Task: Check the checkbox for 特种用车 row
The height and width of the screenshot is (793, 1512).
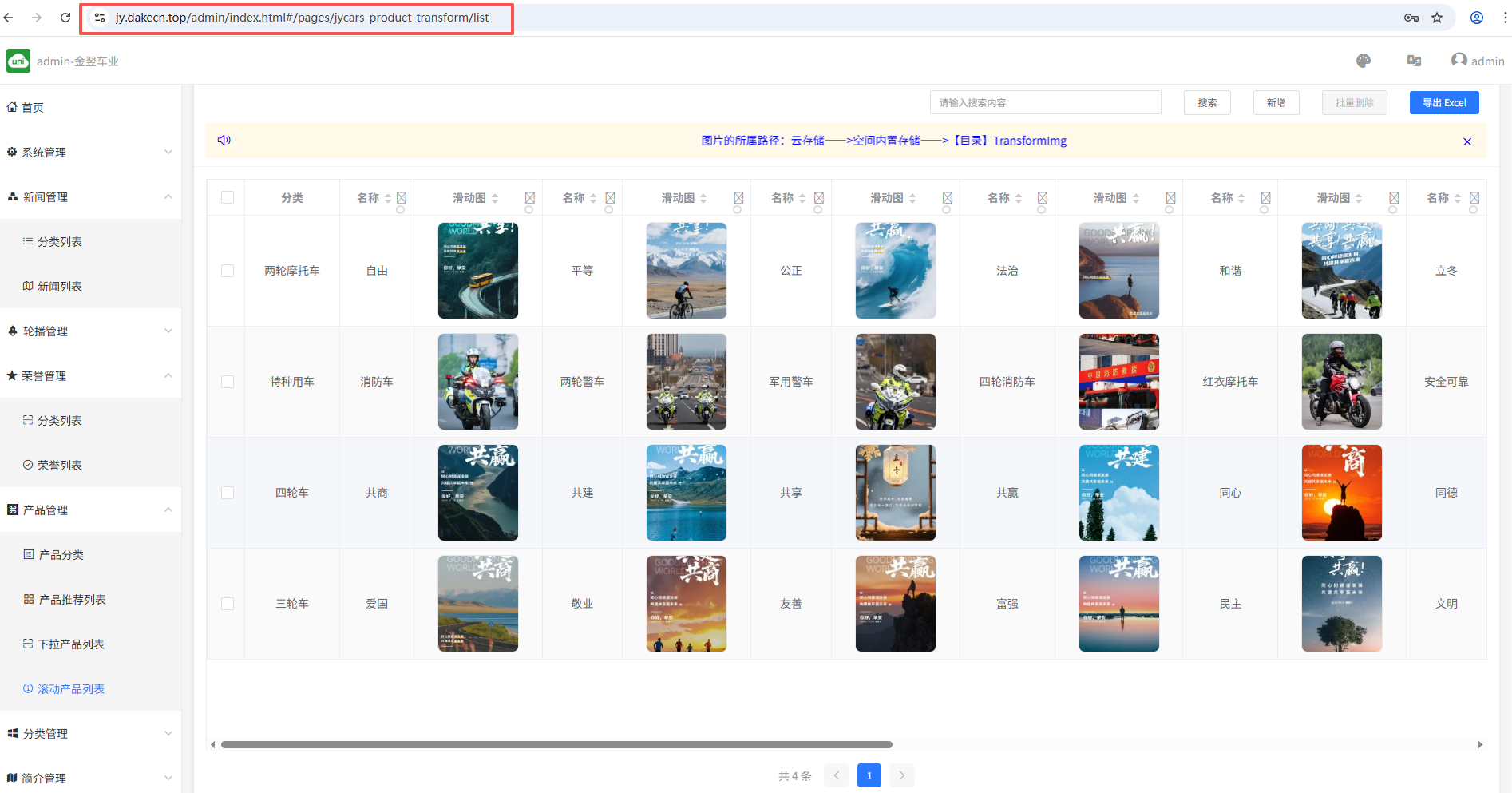Action: [227, 382]
